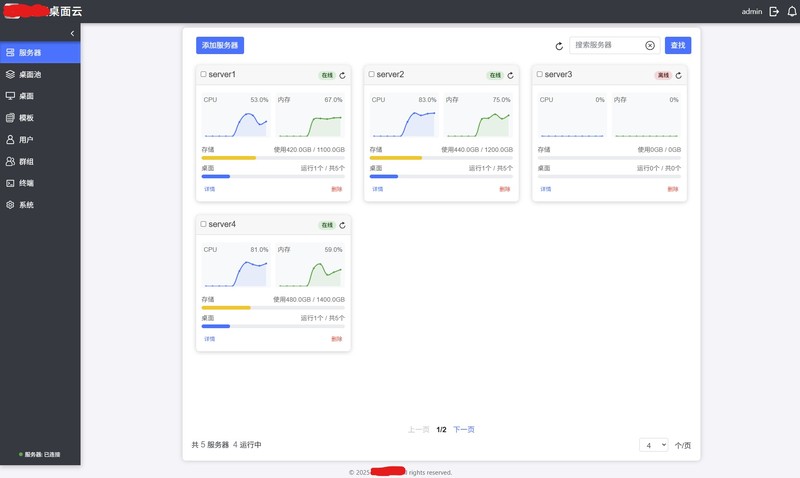
Task: Click server2 CPU usage chart
Action: [404, 116]
